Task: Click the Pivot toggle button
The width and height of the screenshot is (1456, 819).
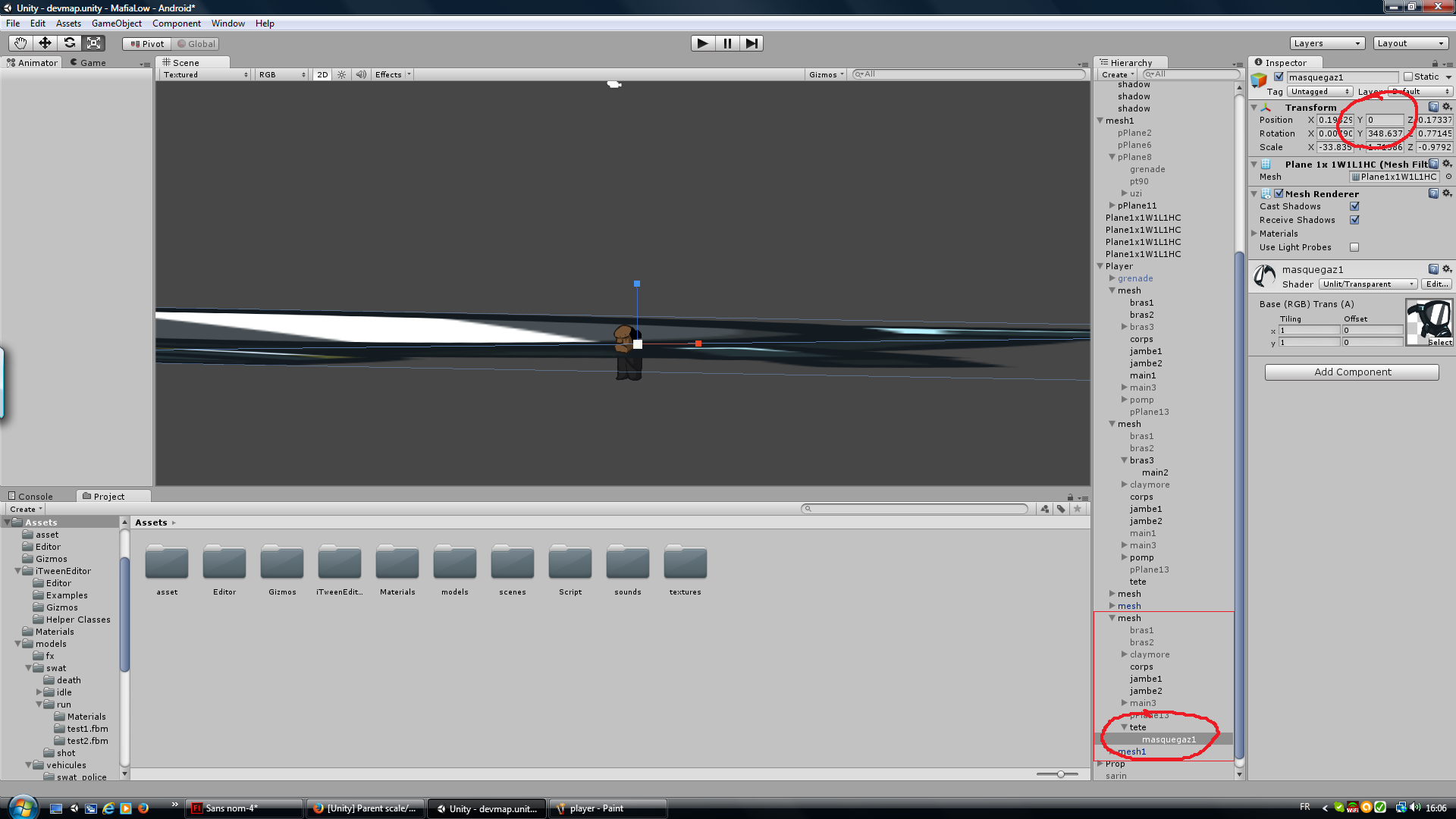Action: coord(147,44)
